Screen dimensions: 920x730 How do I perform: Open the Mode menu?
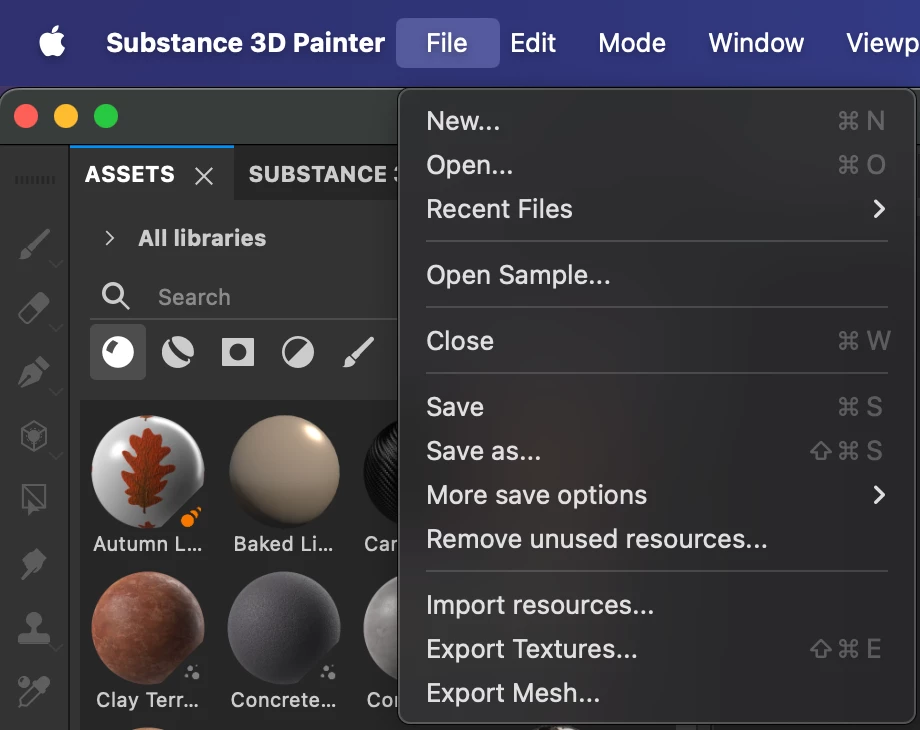coord(632,43)
